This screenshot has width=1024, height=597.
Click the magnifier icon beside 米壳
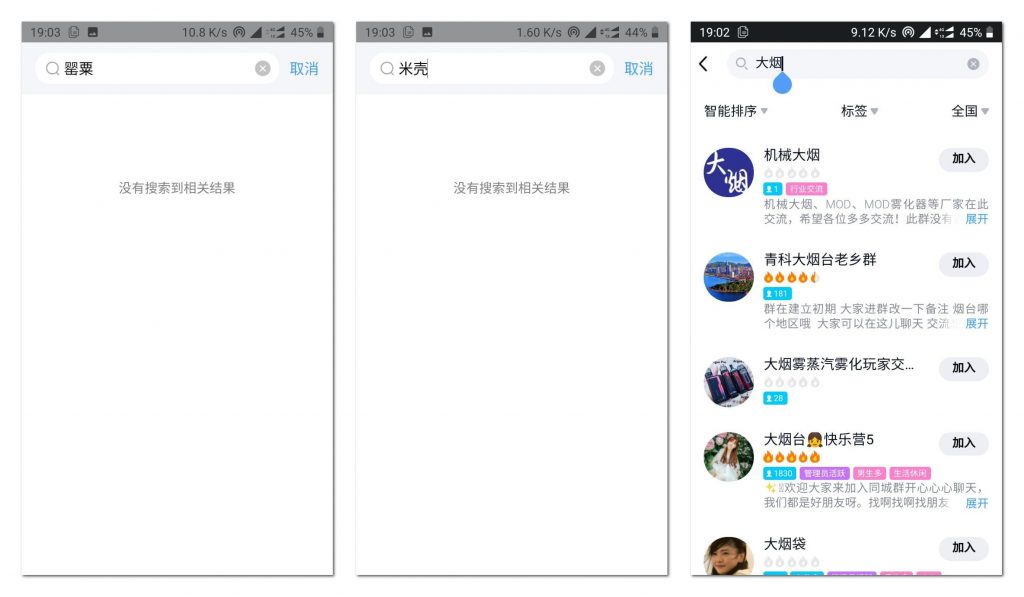click(387, 69)
